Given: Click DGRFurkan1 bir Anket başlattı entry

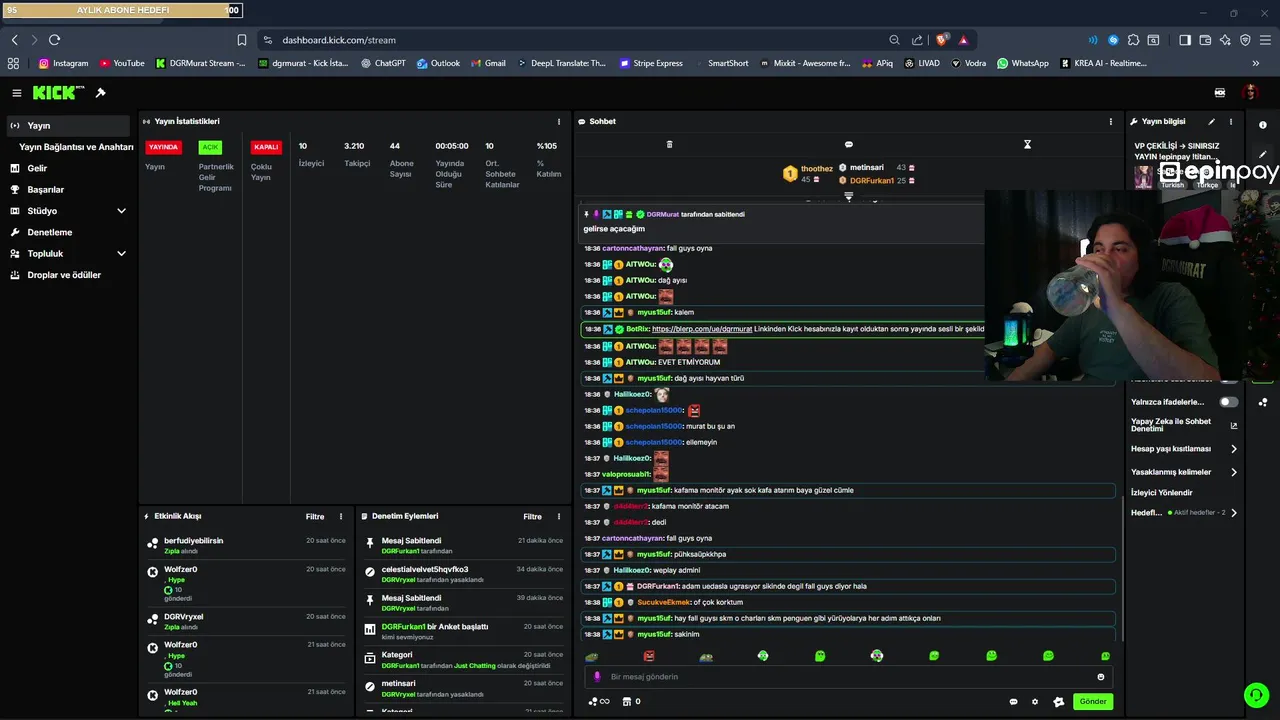Looking at the screenshot, I should click(x=435, y=627).
